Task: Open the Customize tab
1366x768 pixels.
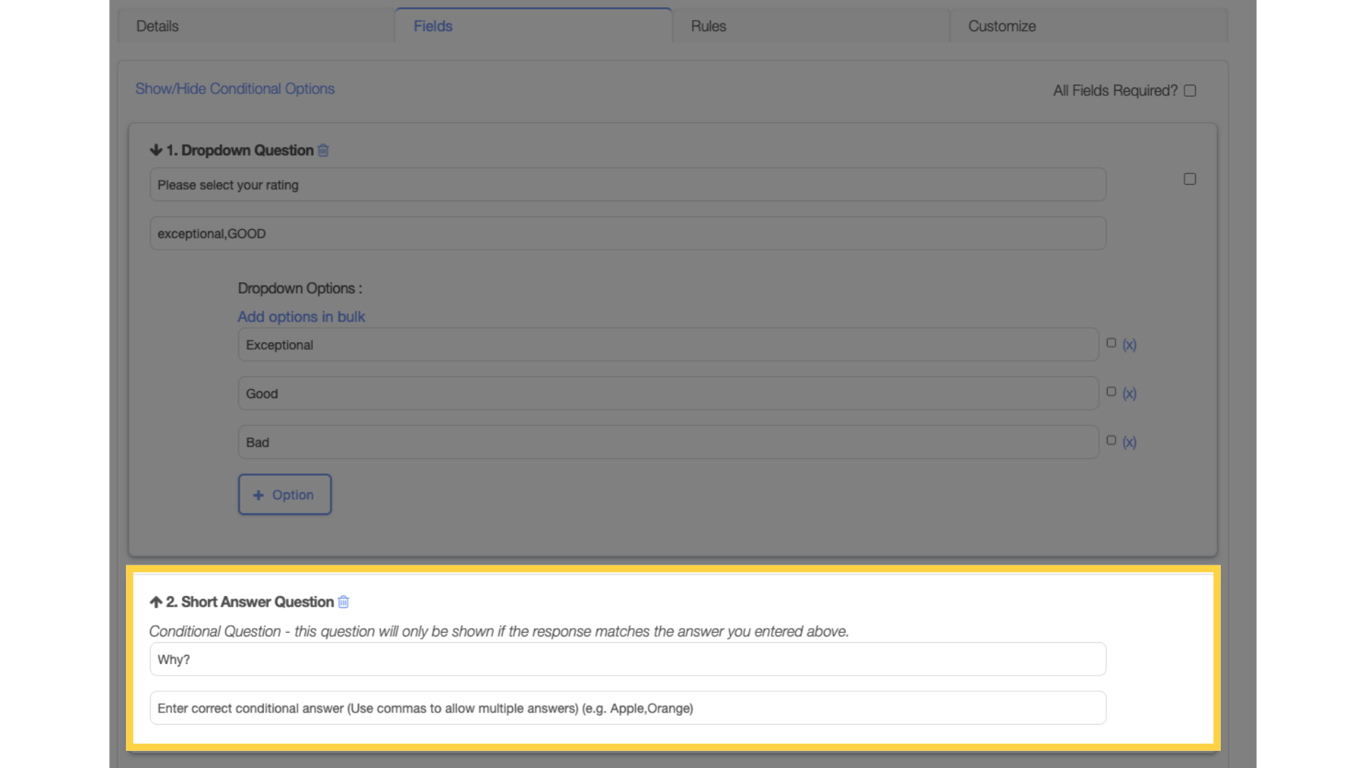Action: tap(1001, 26)
